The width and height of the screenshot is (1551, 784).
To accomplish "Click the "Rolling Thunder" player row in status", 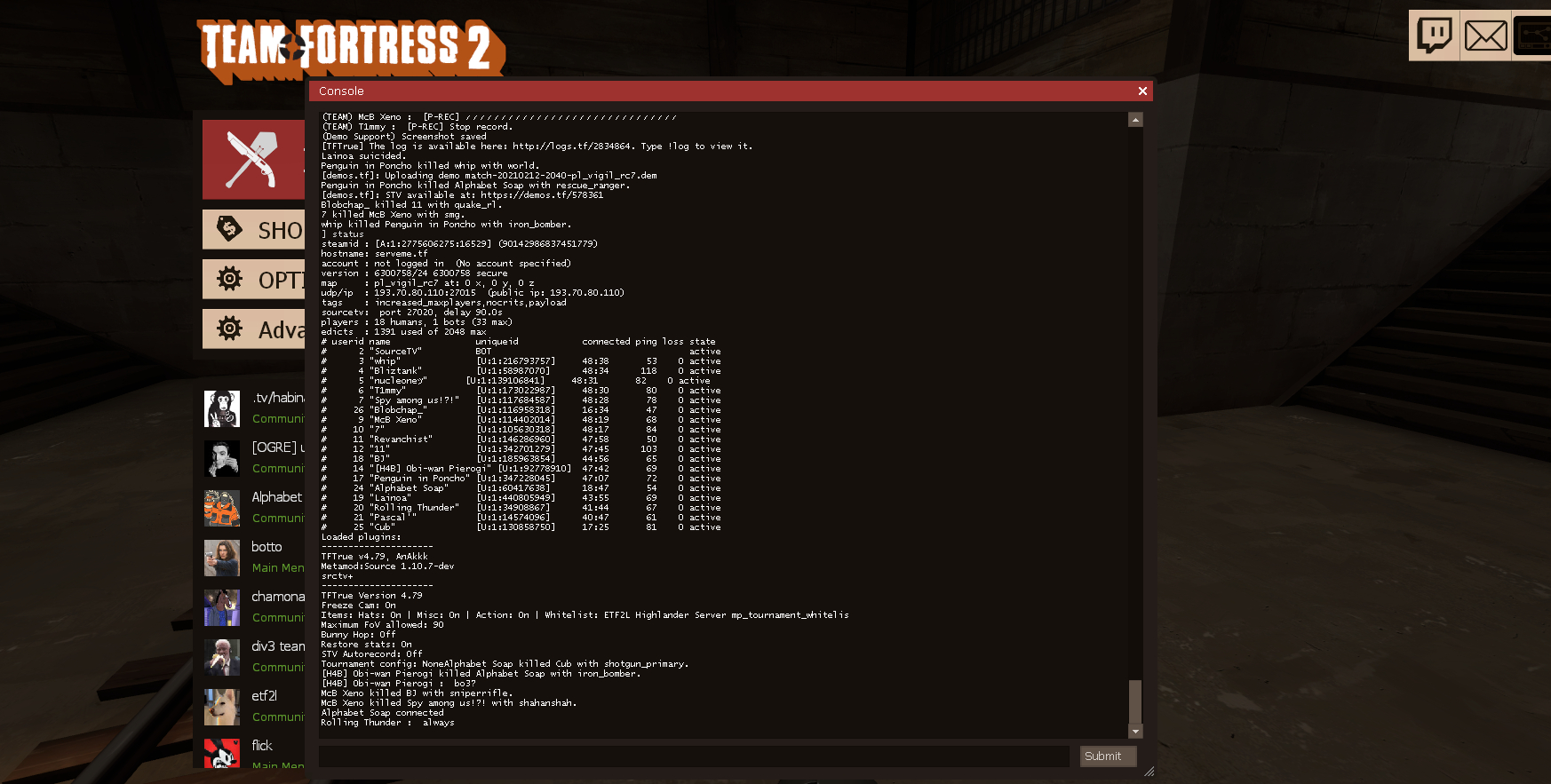I will pyautogui.click(x=521, y=508).
